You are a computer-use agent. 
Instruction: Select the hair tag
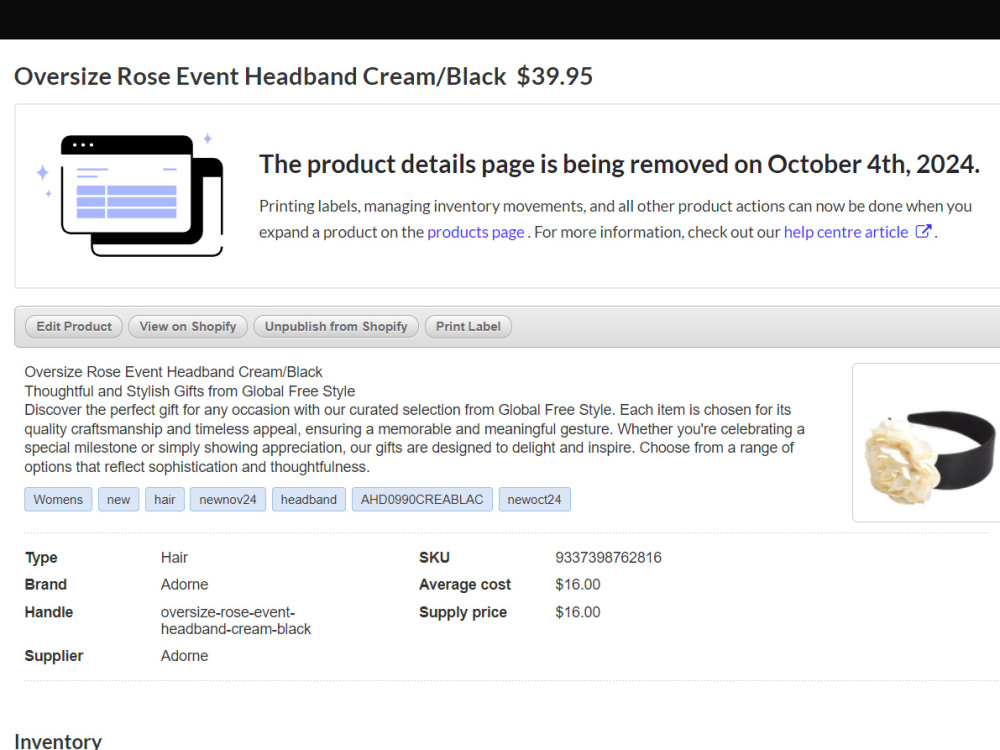click(165, 499)
